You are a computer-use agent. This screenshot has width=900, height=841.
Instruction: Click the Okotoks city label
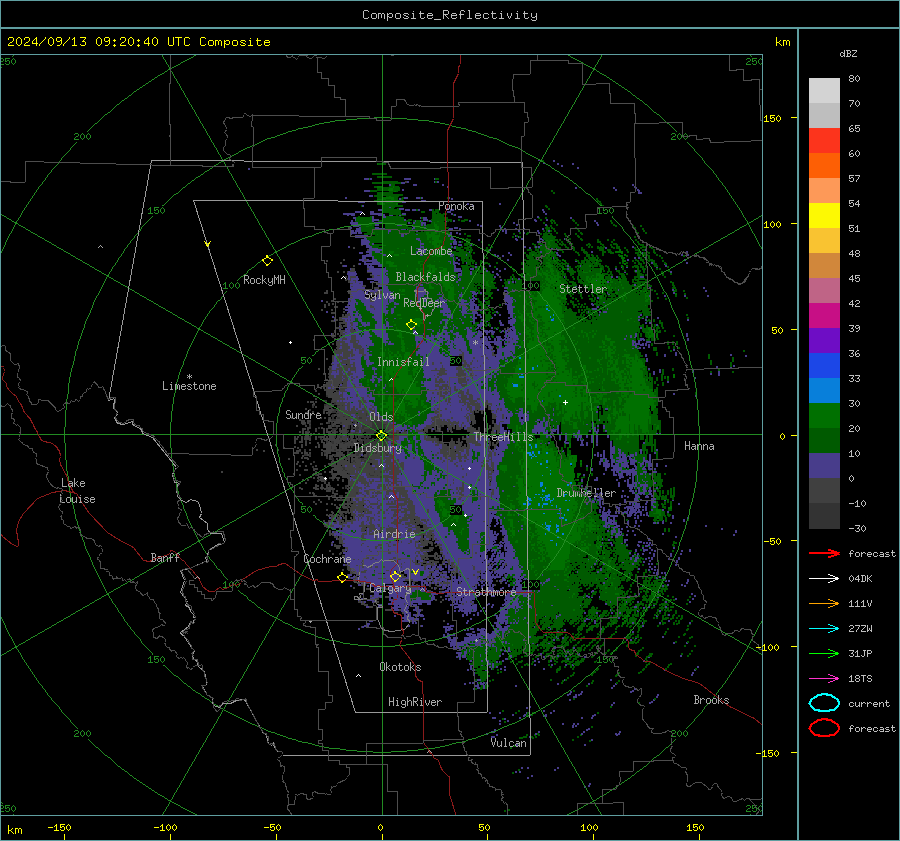click(400, 667)
